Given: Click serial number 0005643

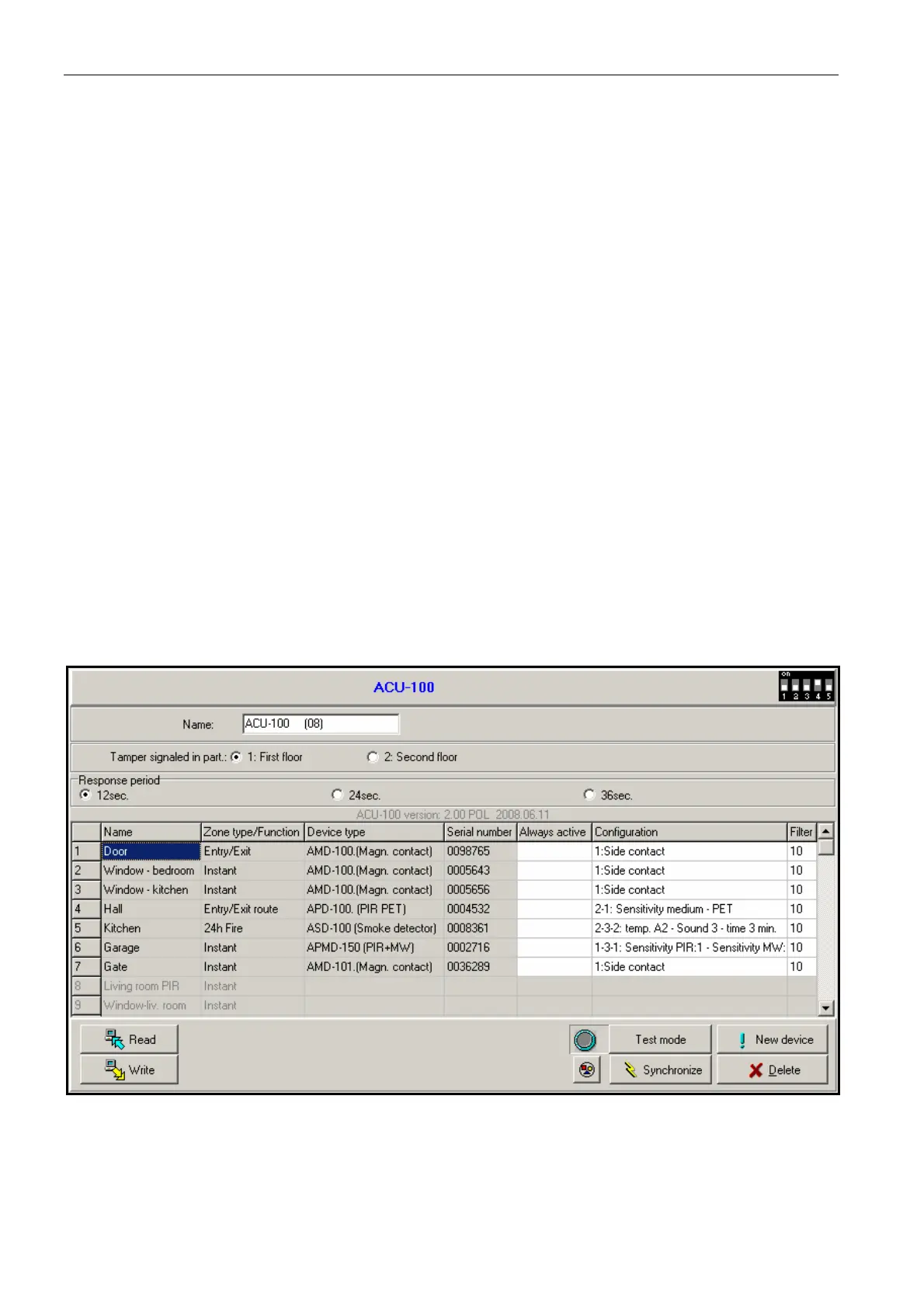Looking at the screenshot, I should (481, 871).
